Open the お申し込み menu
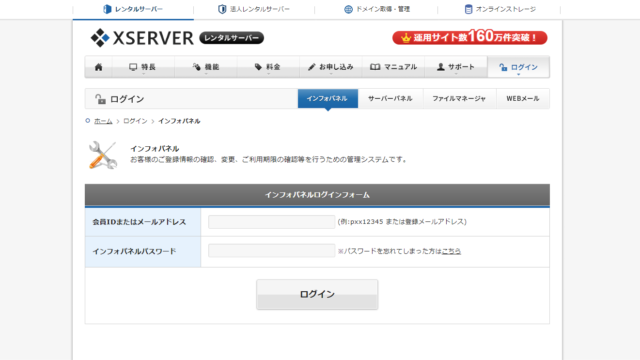This screenshot has width=640, height=360. [x=331, y=67]
